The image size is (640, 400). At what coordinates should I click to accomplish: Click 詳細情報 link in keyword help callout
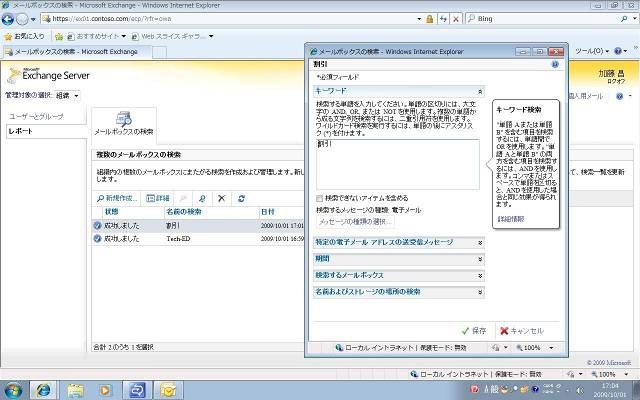pyautogui.click(x=511, y=219)
